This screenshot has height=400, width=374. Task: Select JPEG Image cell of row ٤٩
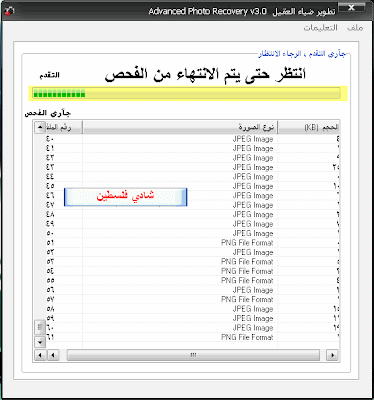point(253,224)
